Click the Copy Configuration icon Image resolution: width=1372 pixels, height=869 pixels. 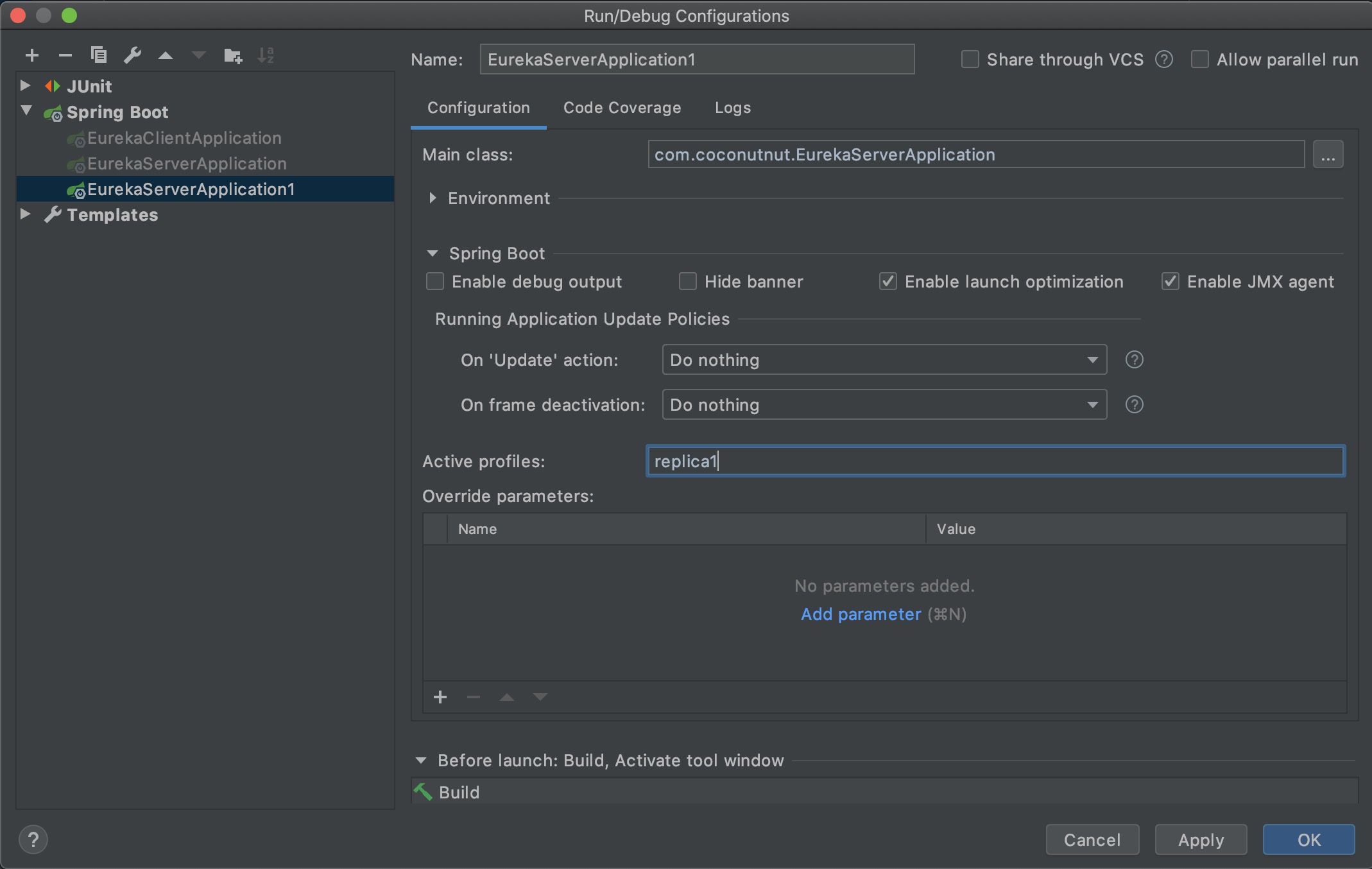(99, 55)
